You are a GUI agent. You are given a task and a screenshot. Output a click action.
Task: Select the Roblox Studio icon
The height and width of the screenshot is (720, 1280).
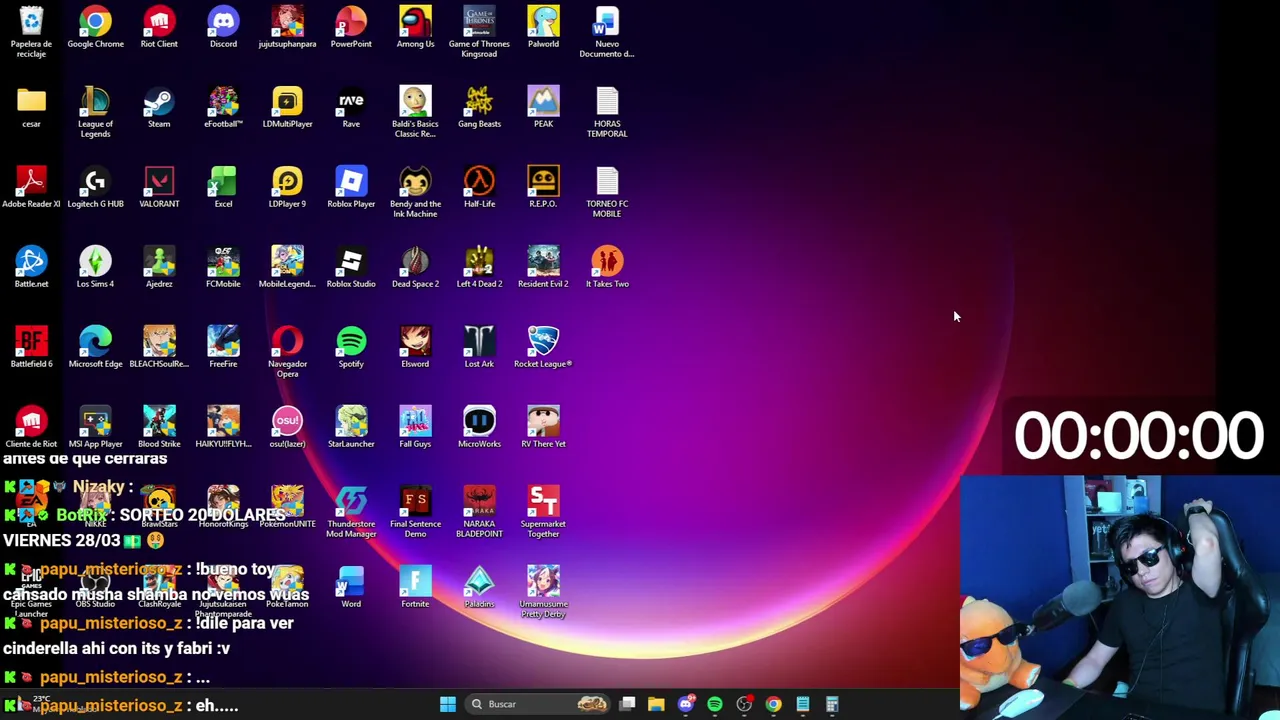(x=351, y=267)
